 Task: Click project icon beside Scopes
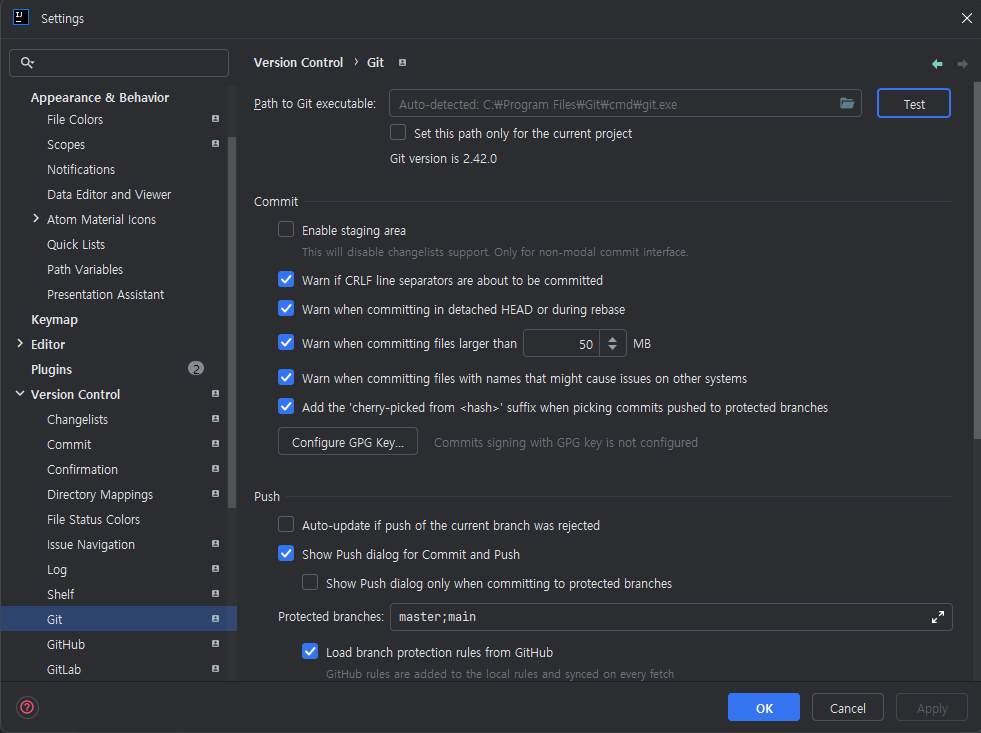tap(215, 144)
